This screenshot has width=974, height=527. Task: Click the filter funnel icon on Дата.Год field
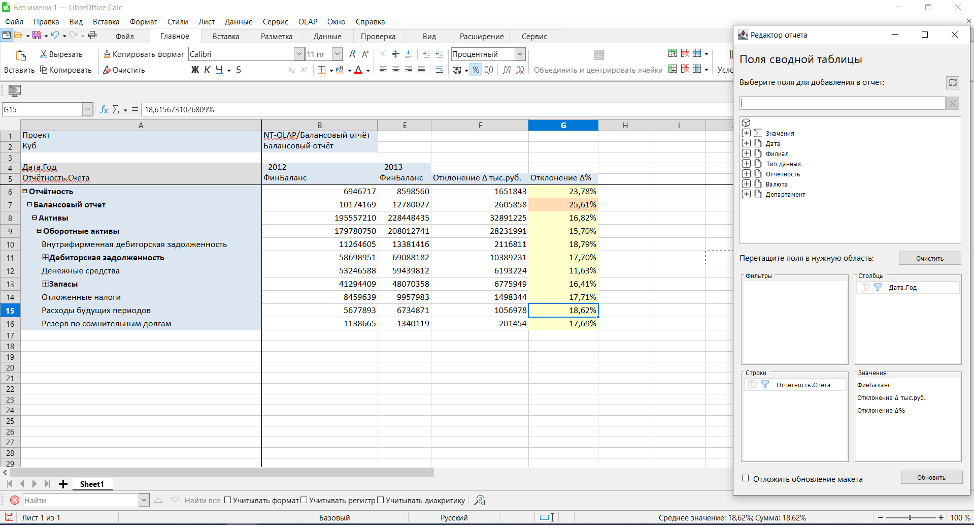click(x=878, y=287)
